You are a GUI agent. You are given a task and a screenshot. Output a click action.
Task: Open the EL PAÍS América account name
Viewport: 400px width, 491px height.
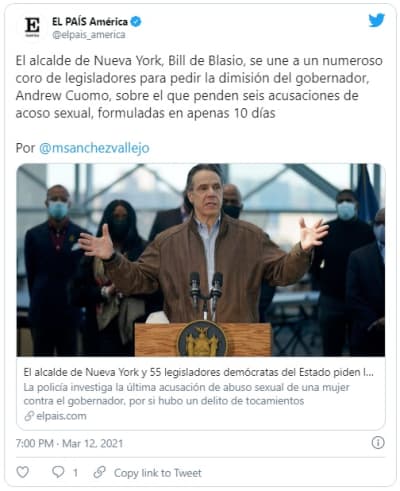click(90, 22)
